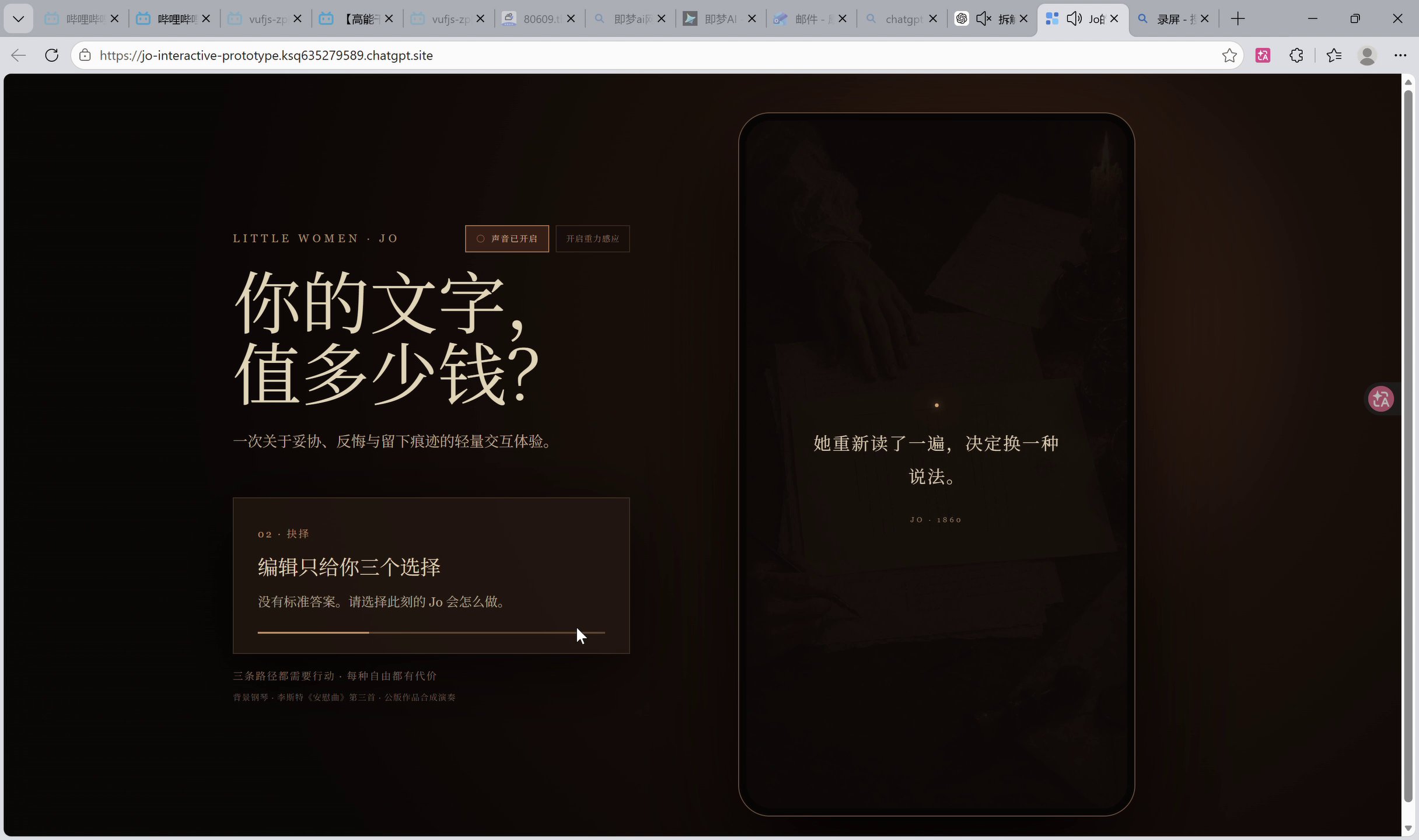This screenshot has height=840, width=1419.
Task: Click the scrollbar up arrow
Action: coord(1408,81)
